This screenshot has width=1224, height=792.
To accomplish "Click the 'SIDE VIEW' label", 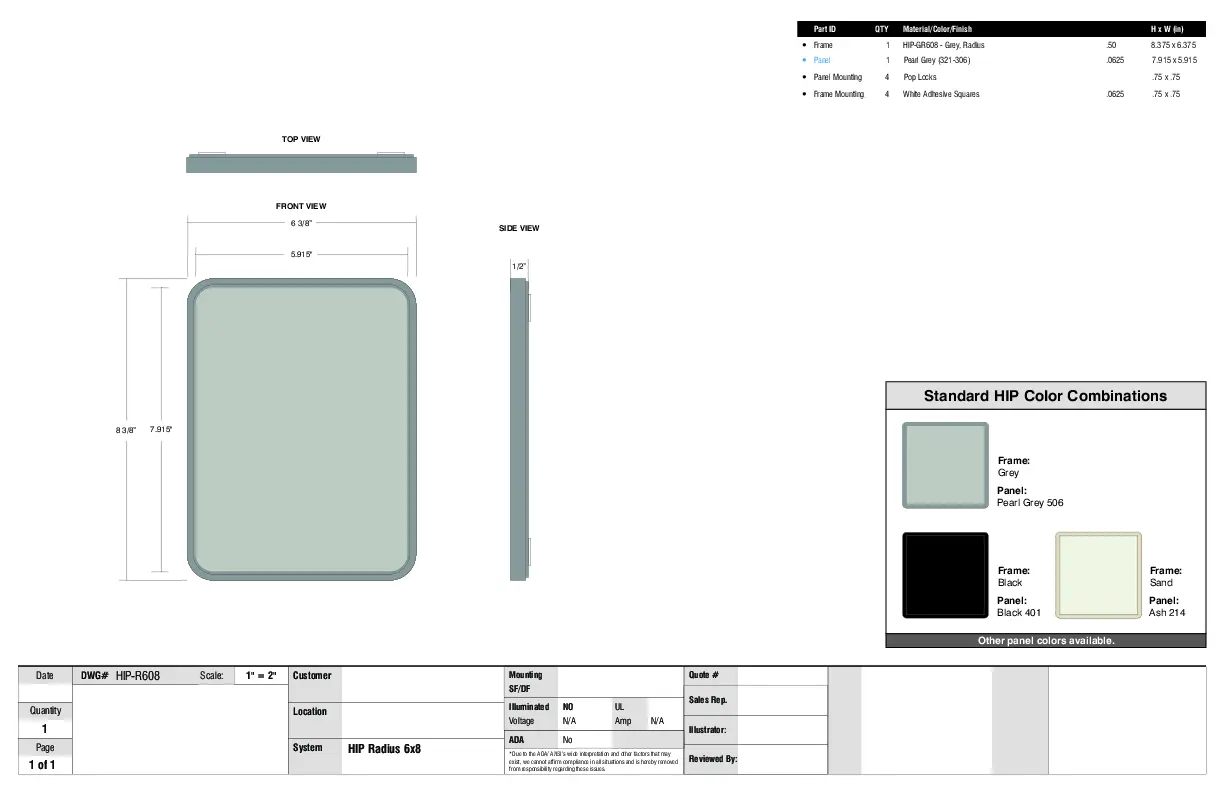I will coord(519,228).
